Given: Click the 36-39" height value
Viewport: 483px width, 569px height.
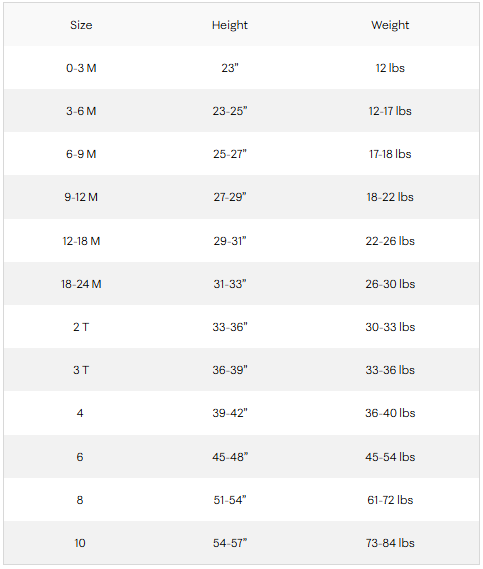Looking at the screenshot, I should 230,370.
